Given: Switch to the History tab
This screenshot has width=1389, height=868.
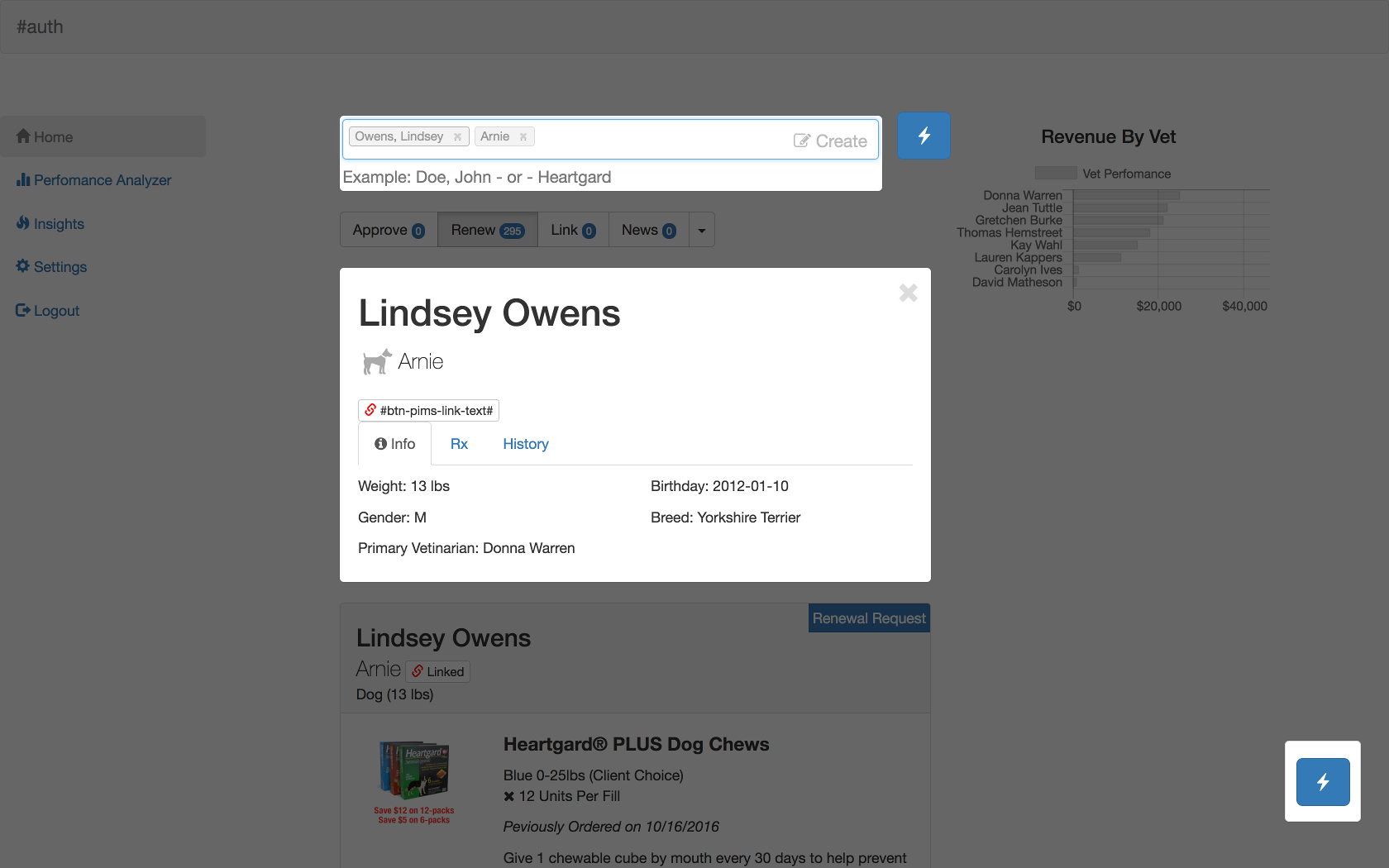Looking at the screenshot, I should [x=525, y=444].
